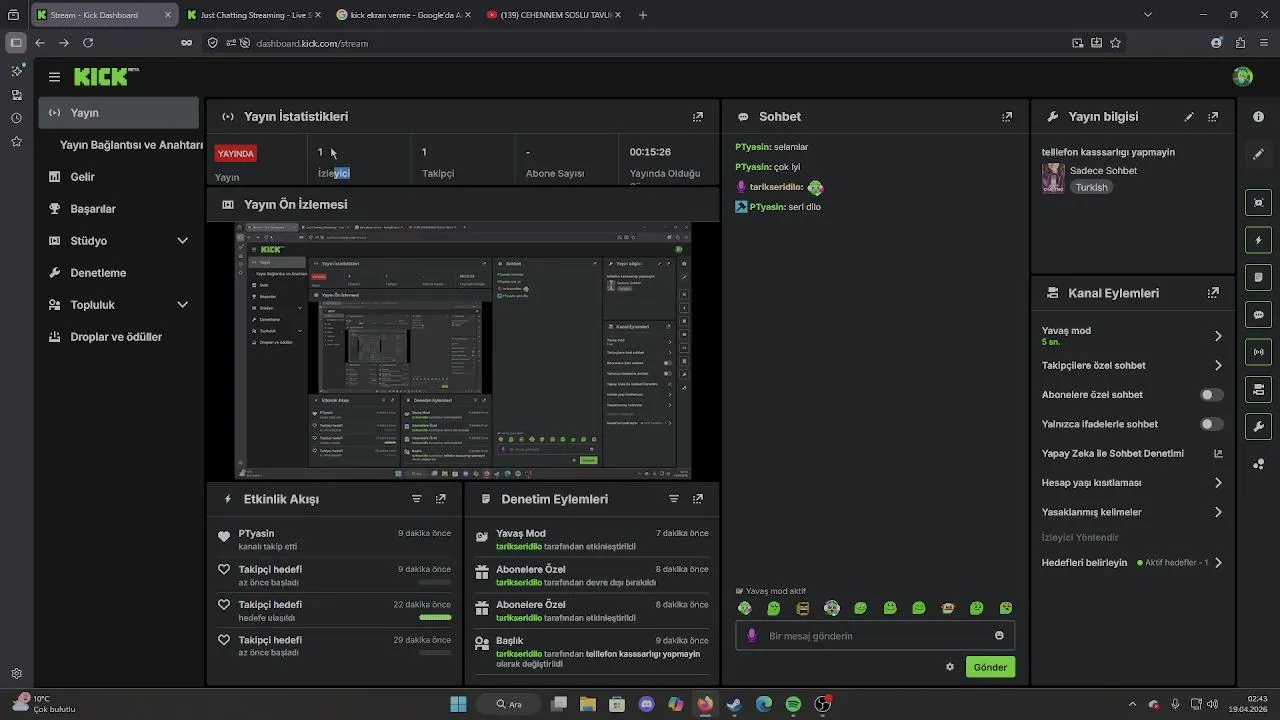Screen dimensions: 1280x720
Task: Open Hedefleri belirleyin chevron
Action: click(x=1218, y=563)
